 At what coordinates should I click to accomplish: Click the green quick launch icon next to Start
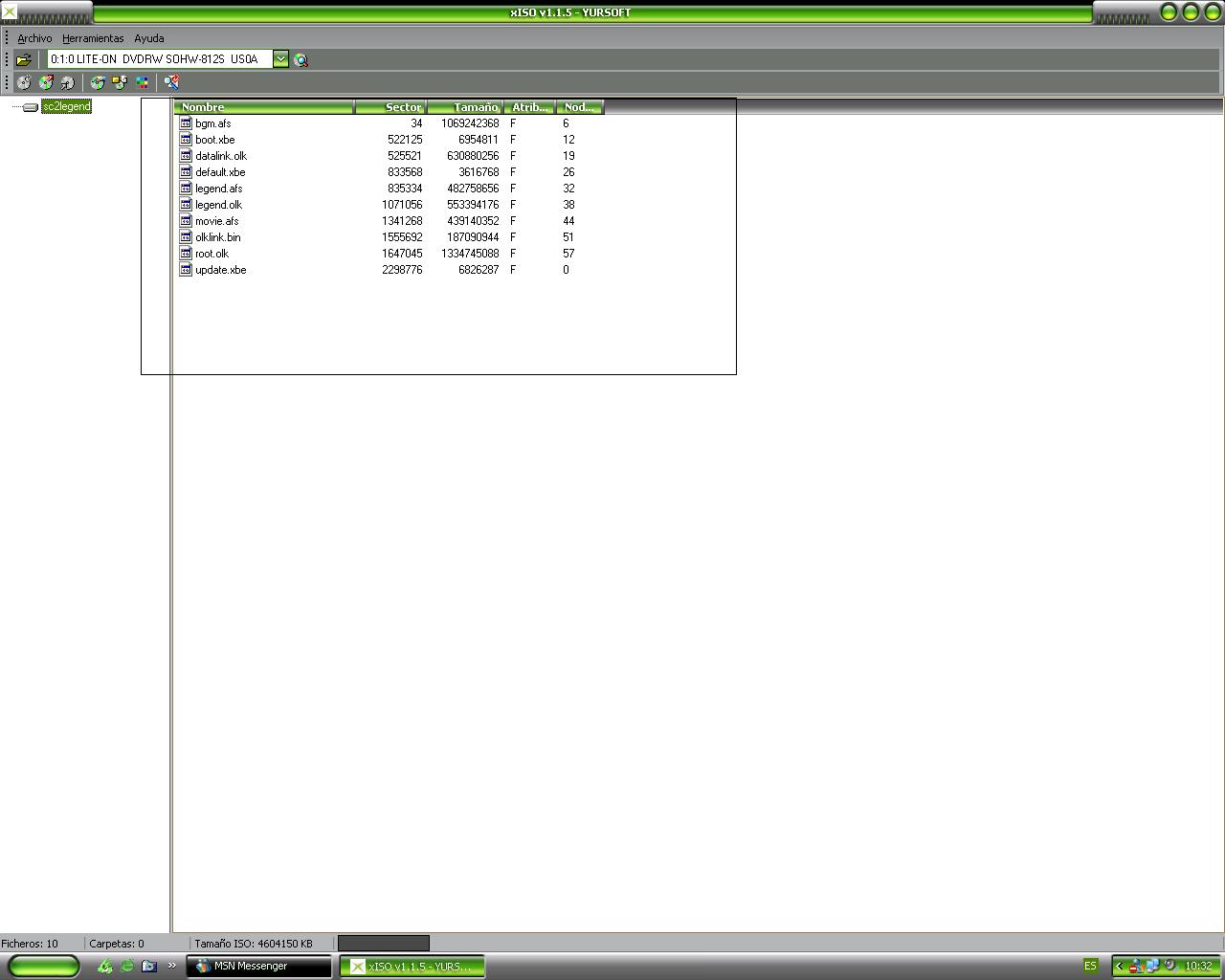click(x=105, y=967)
